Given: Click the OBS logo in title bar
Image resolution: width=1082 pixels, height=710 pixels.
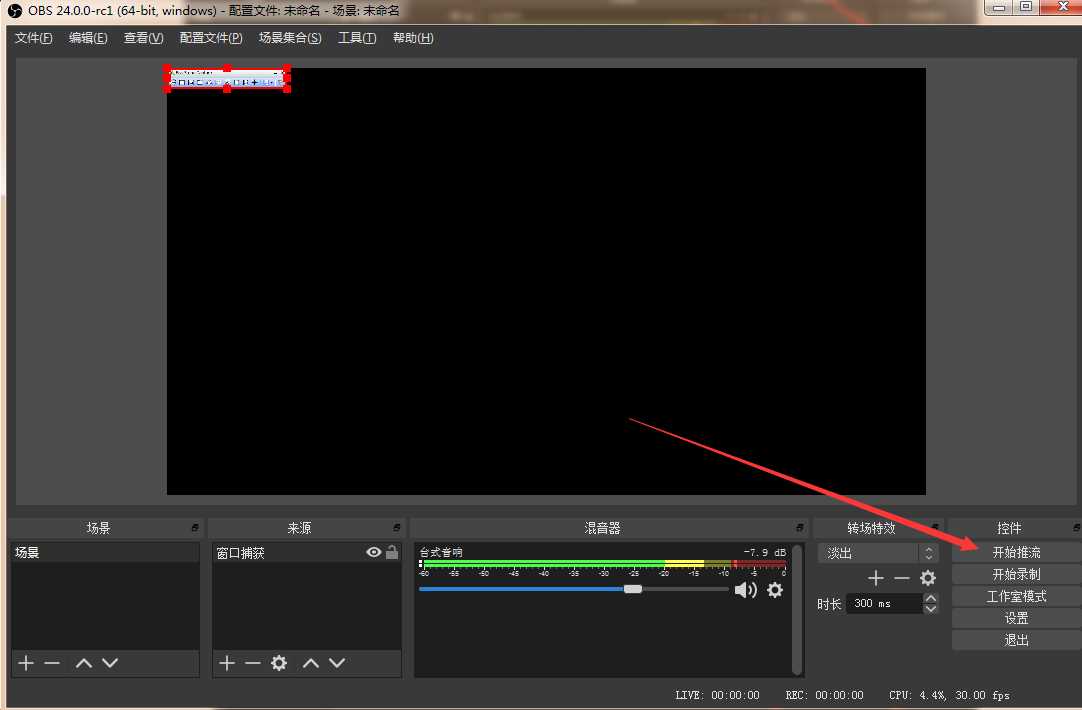Looking at the screenshot, I should [x=14, y=10].
